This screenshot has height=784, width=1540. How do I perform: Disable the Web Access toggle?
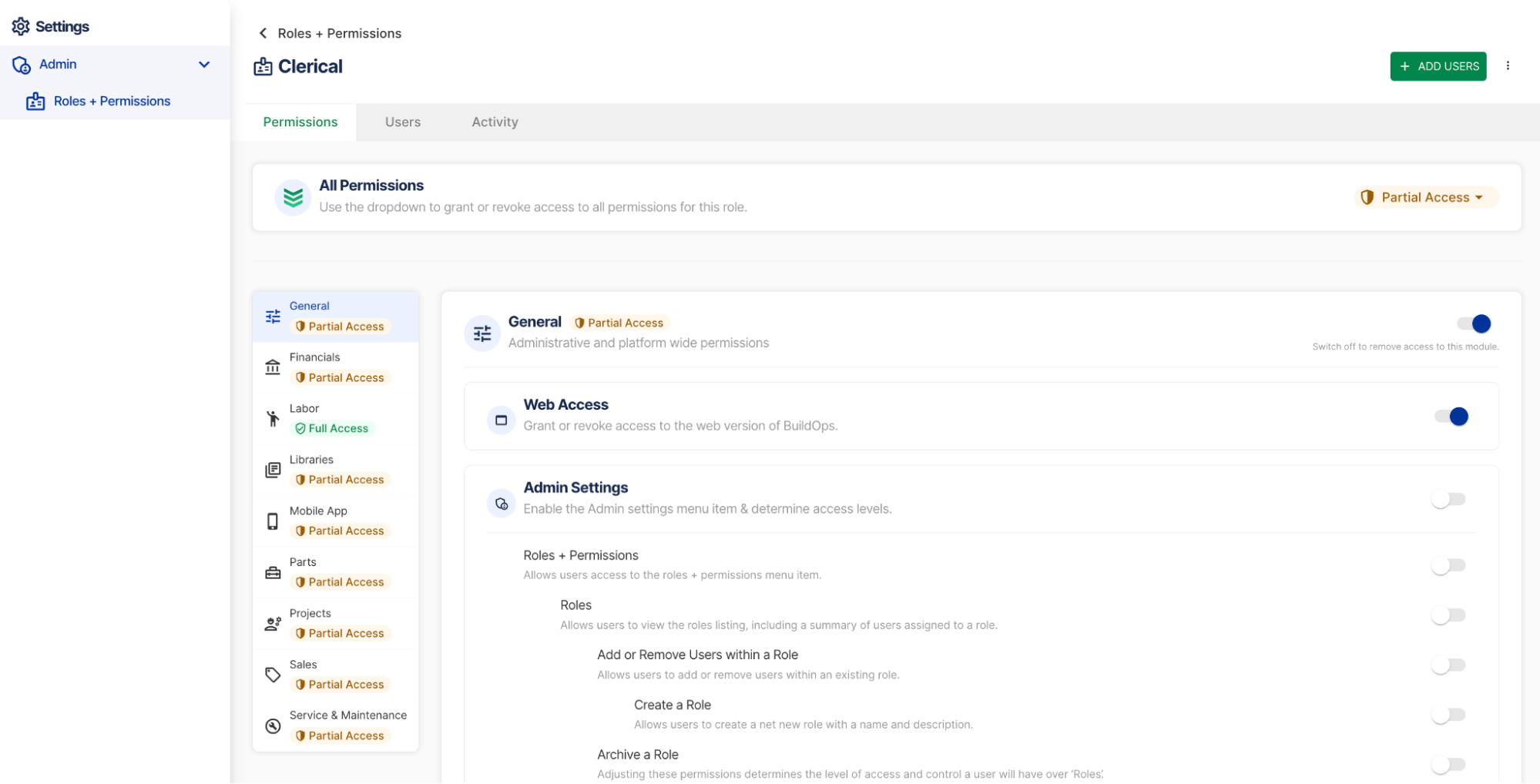click(1451, 417)
